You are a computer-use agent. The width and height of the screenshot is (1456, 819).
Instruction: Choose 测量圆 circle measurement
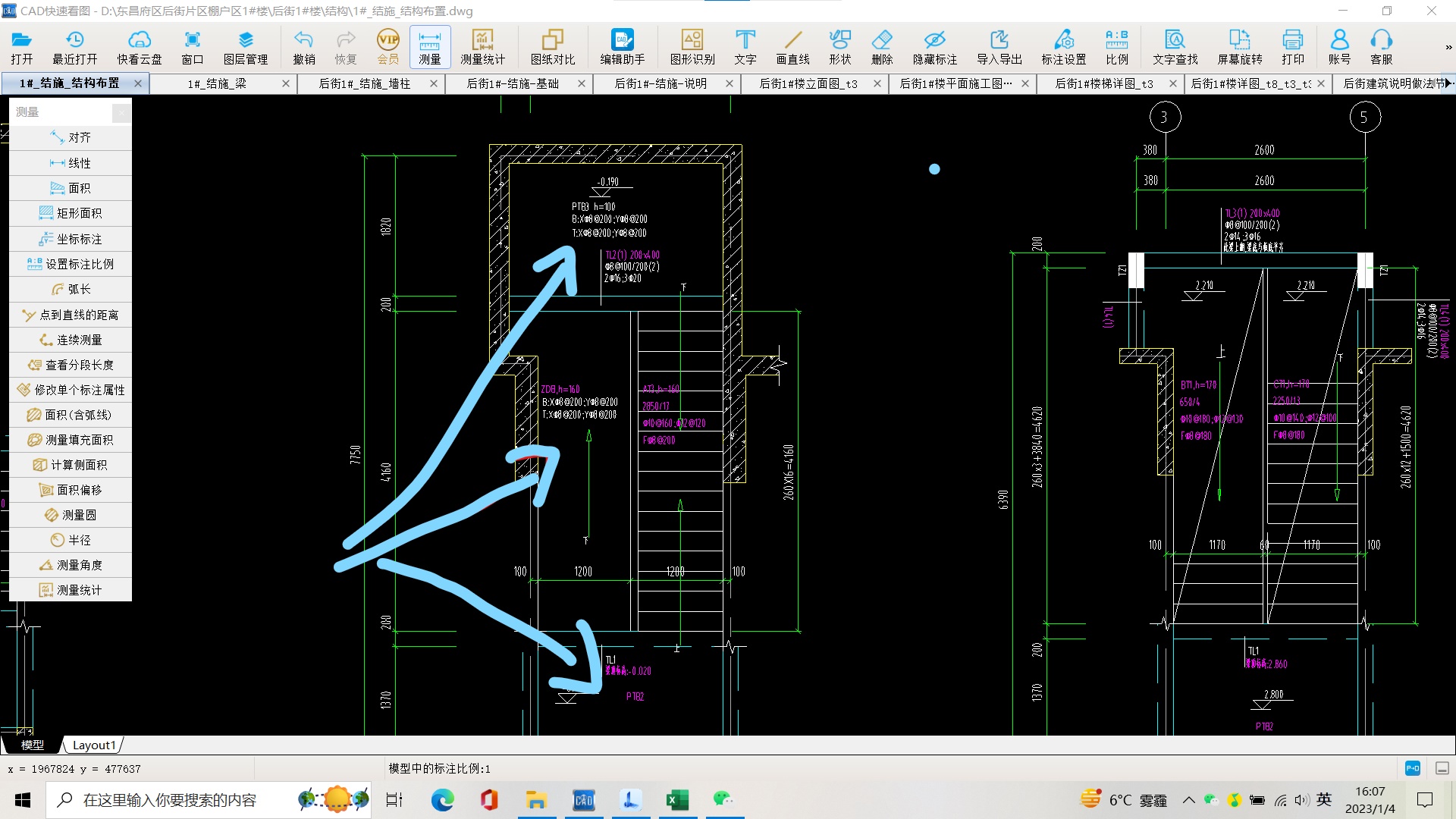point(71,515)
